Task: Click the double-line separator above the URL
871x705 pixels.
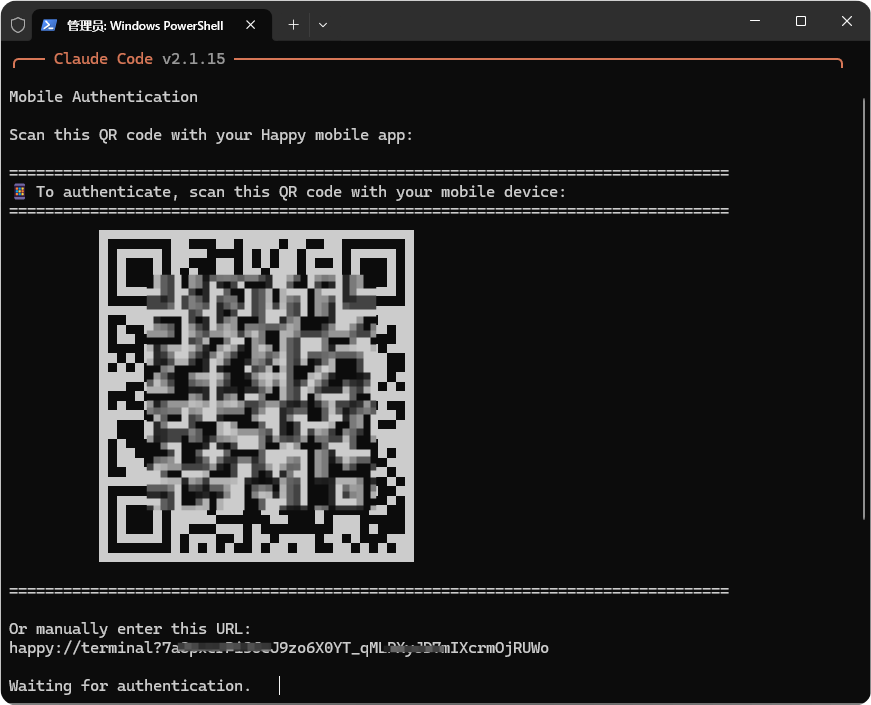Action: coord(368,590)
